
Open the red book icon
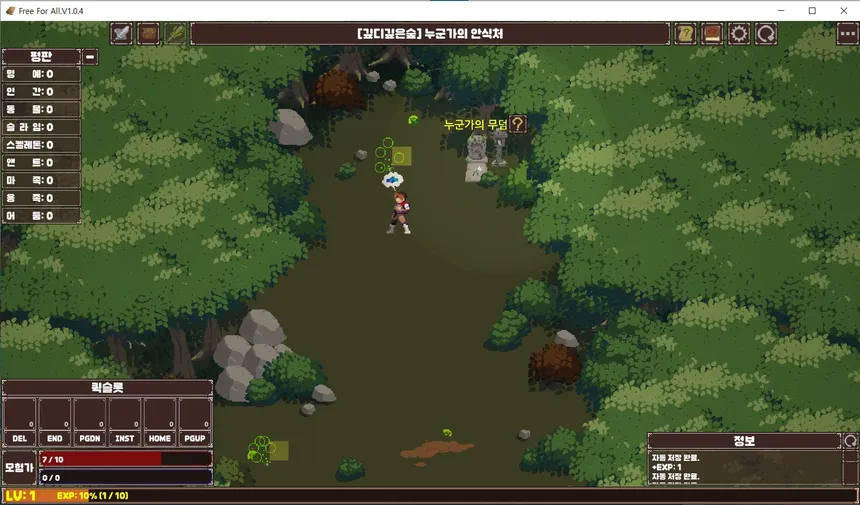click(x=712, y=34)
